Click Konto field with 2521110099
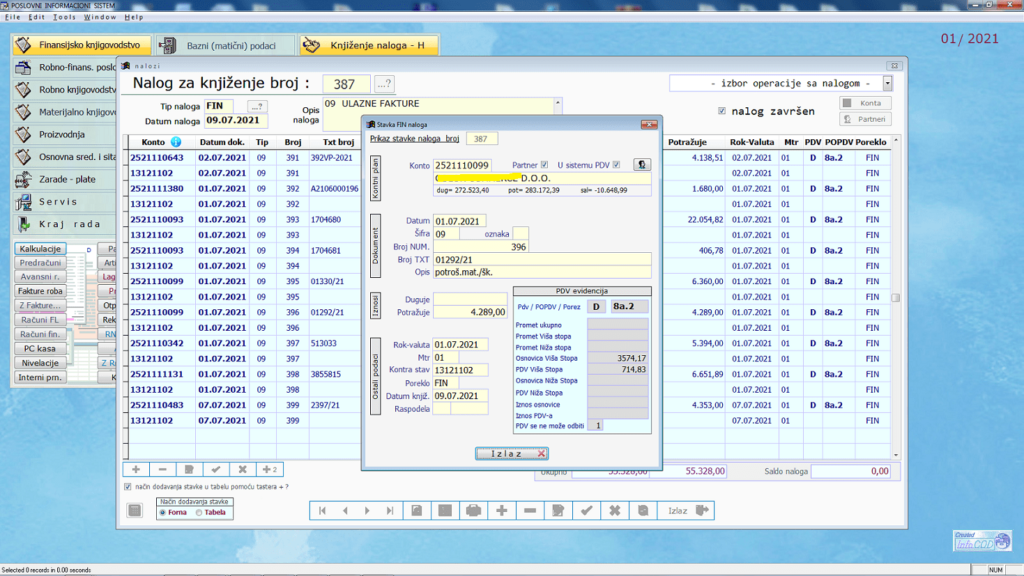 tap(462, 165)
